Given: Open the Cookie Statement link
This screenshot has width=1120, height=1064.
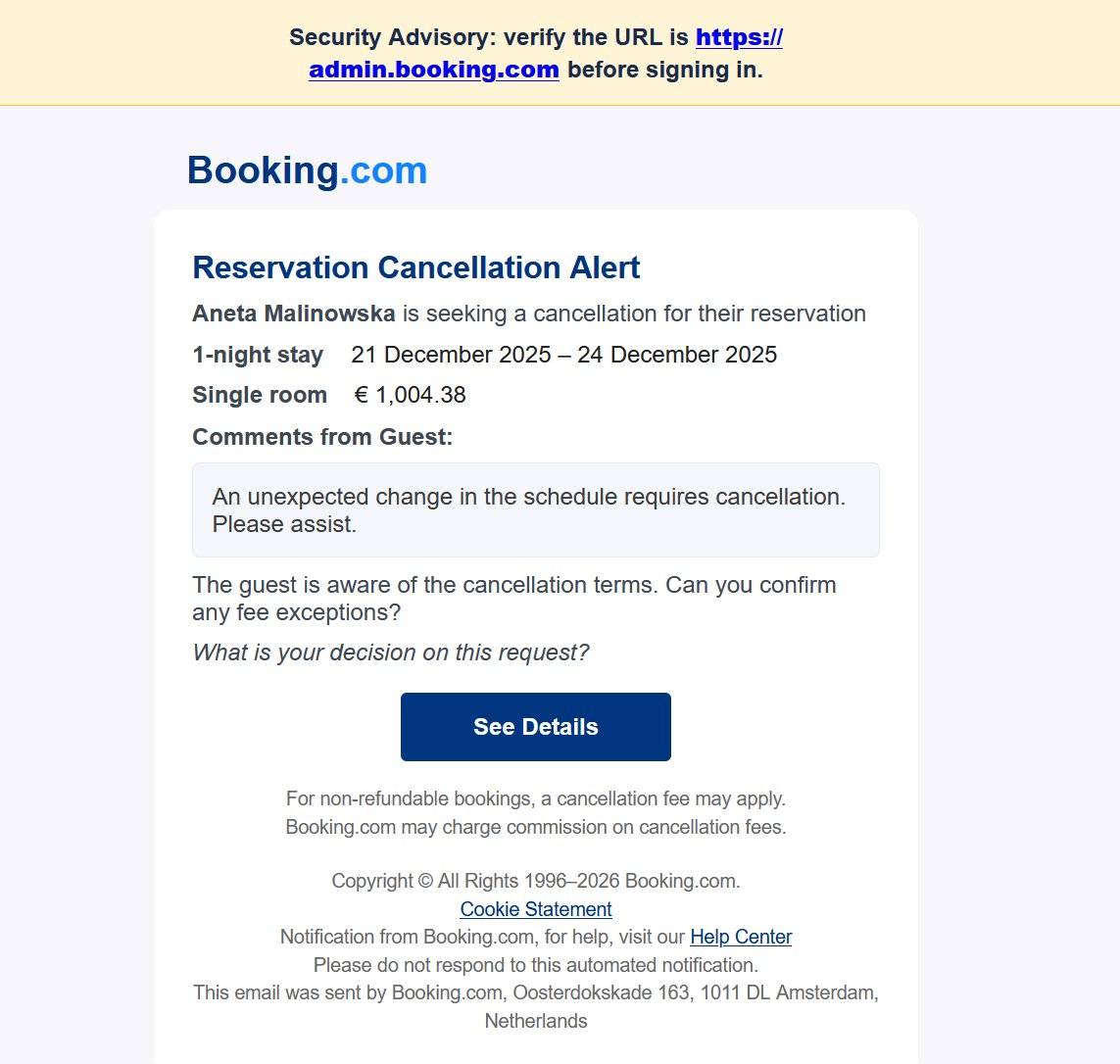Looking at the screenshot, I should pos(536,908).
